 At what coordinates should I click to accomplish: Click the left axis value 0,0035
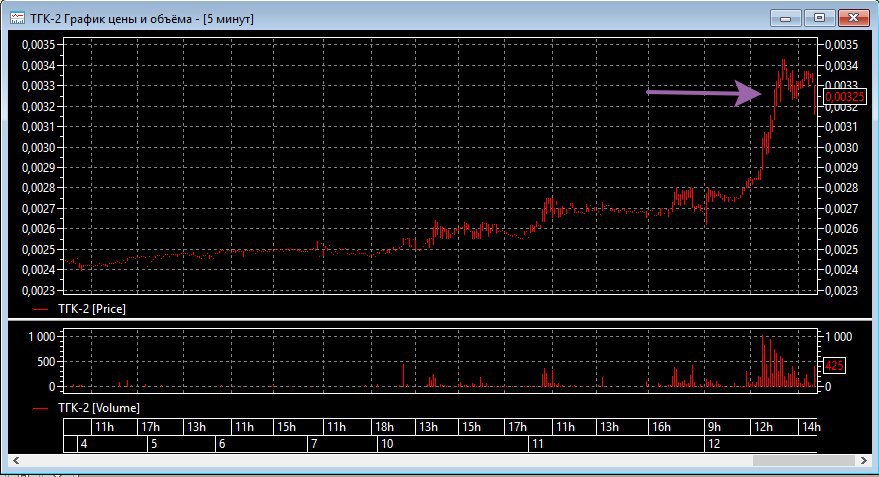39,45
